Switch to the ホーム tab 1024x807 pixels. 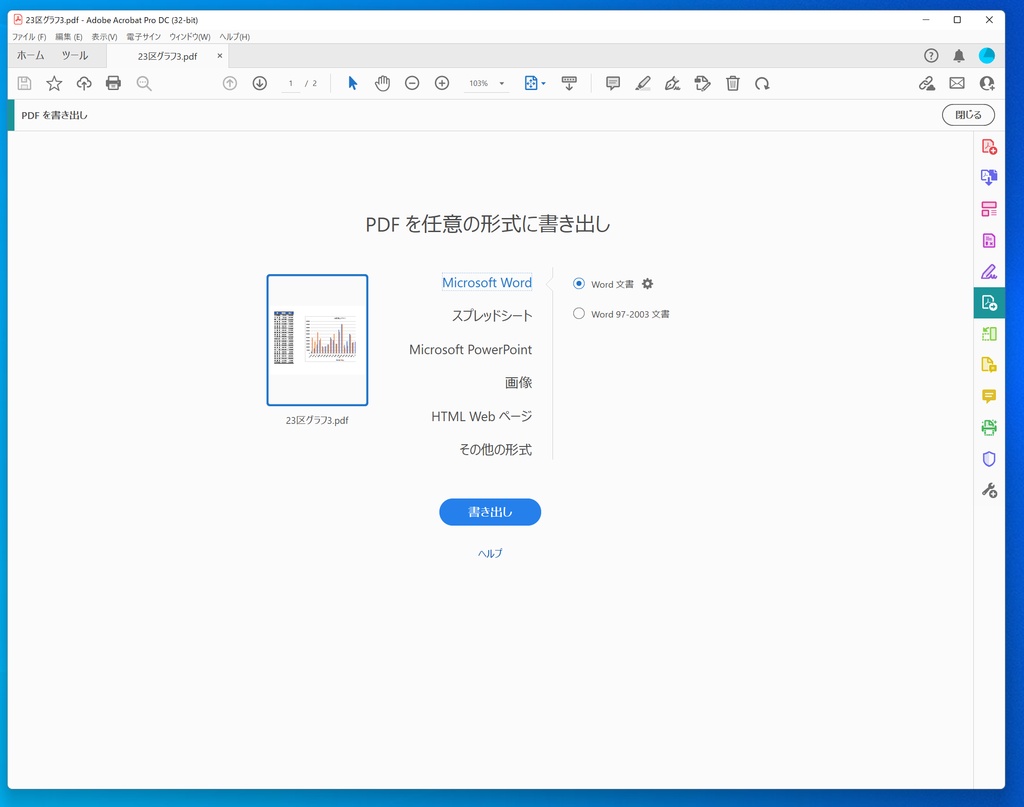[x=31, y=56]
